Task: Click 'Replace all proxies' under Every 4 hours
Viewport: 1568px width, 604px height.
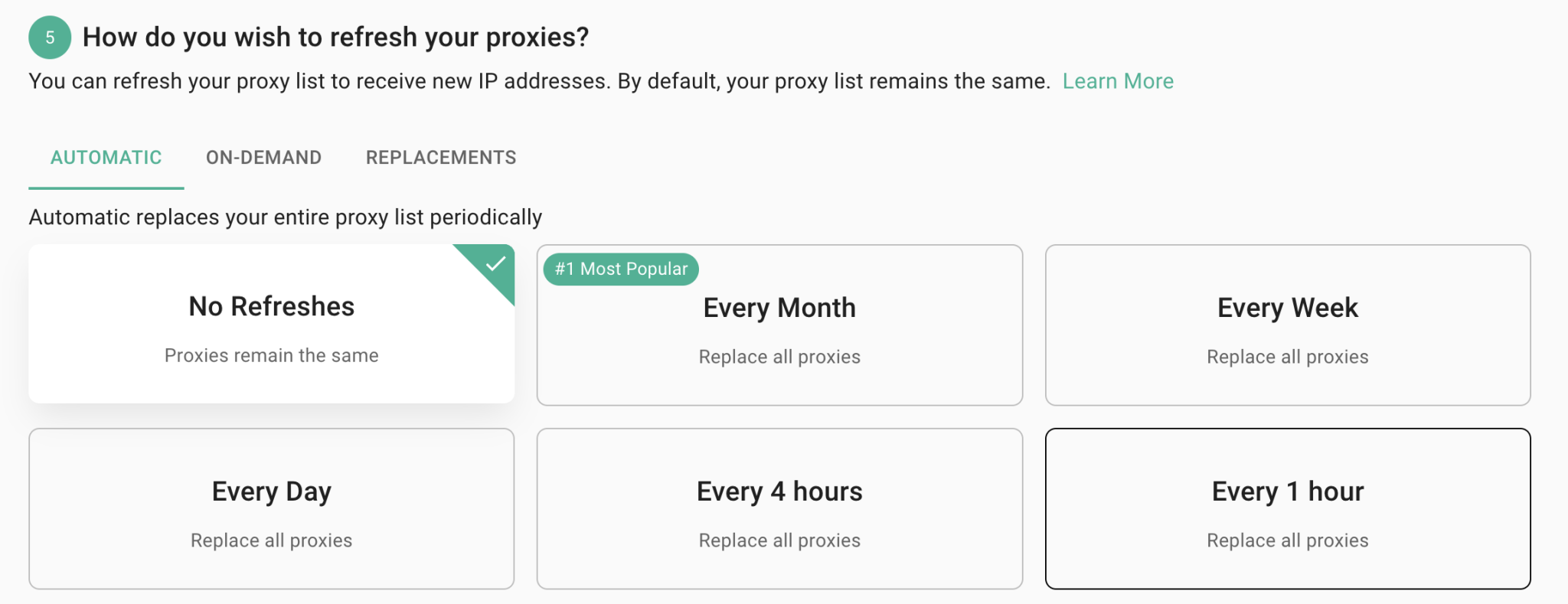Action: pyautogui.click(x=779, y=540)
